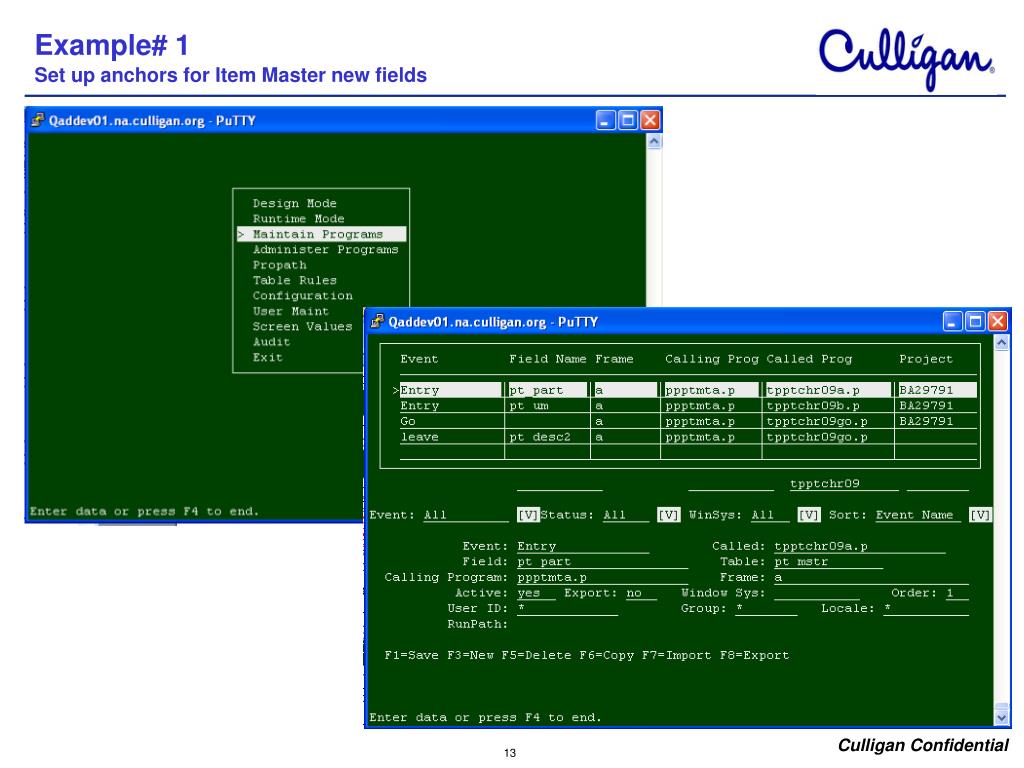1024x768 pixels.
Task: Click the Called field tpptchr09a.p
Action: pyautogui.click(x=859, y=547)
